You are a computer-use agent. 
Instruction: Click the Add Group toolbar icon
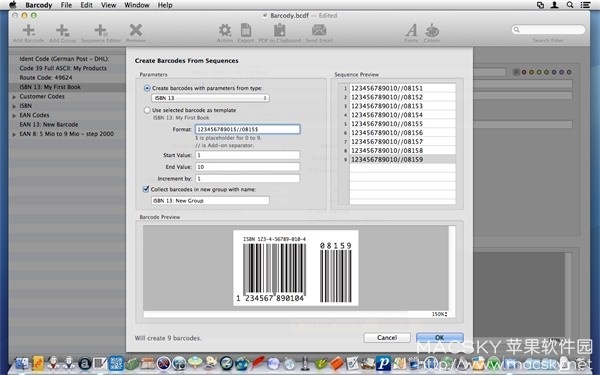[x=62, y=31]
